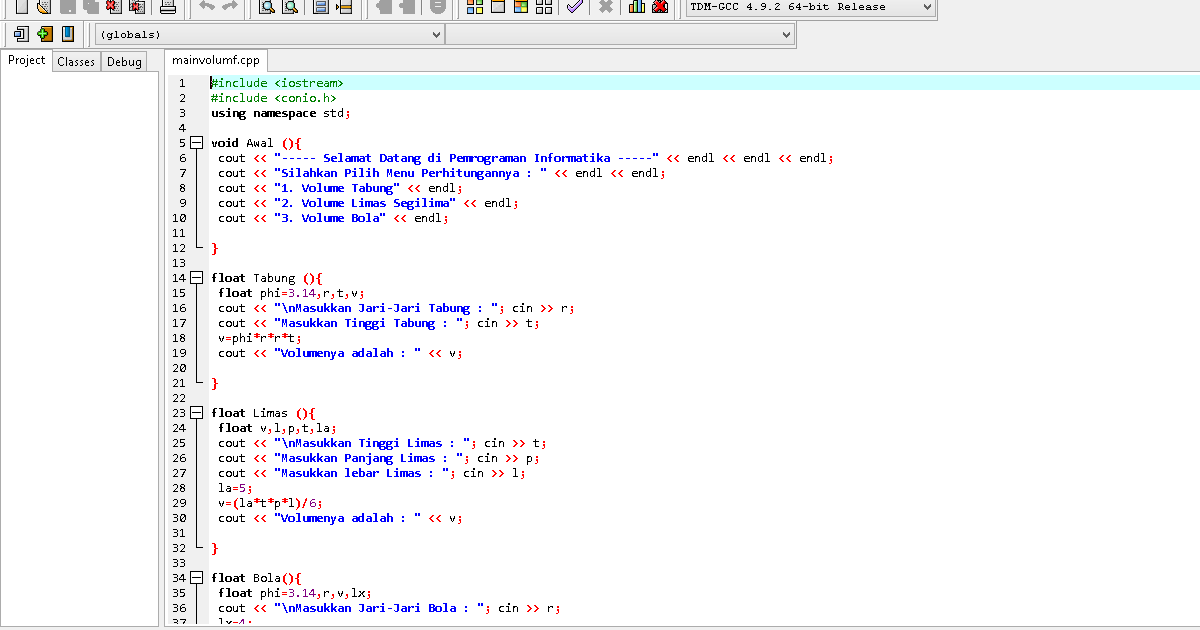Viewport: 1200px width, 630px height.
Task: Collapse the Tabung function code fold
Action: click(196, 278)
